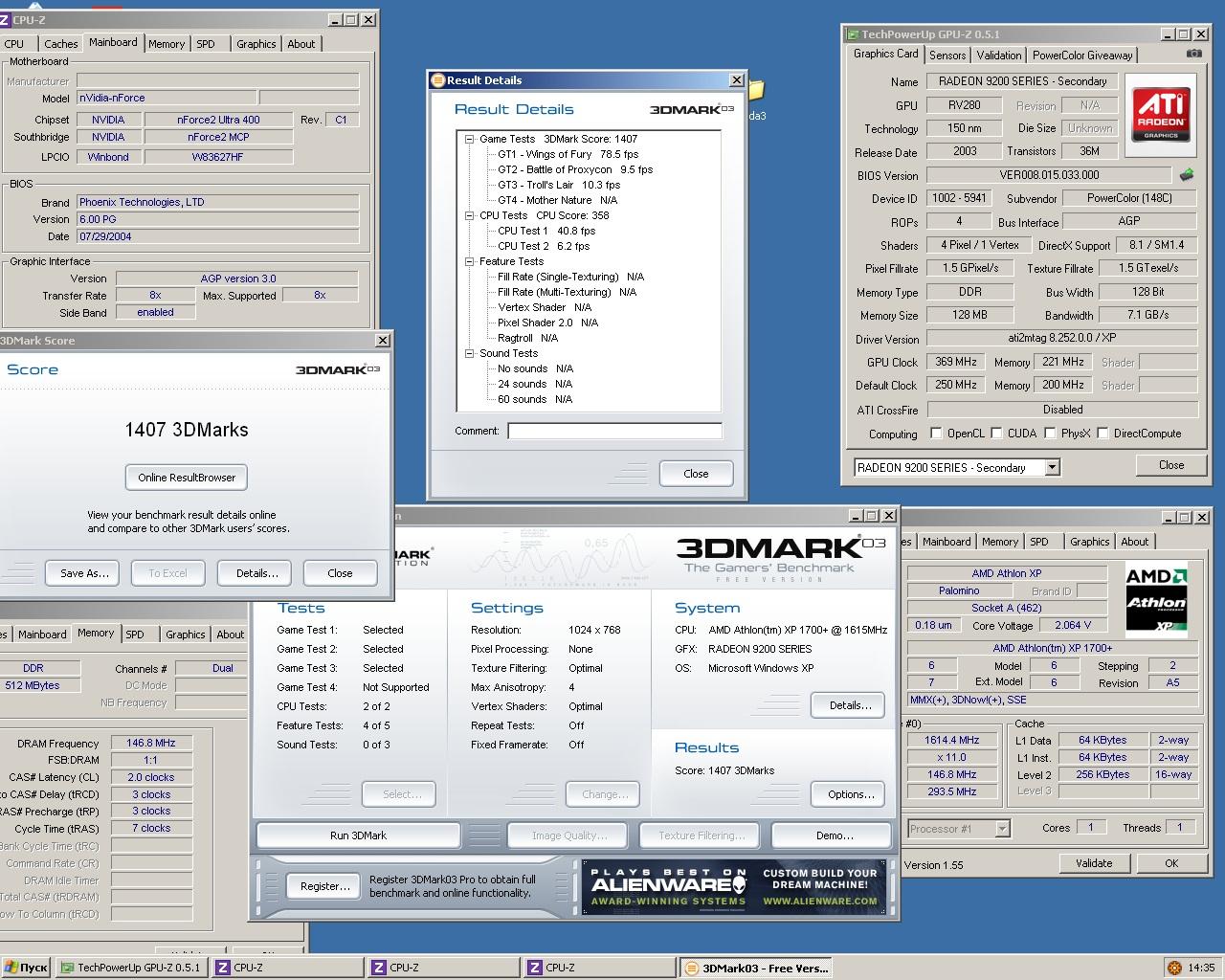Open the Processor #1 dropdown
The height and width of the screenshot is (980, 1225).
pos(1002,829)
